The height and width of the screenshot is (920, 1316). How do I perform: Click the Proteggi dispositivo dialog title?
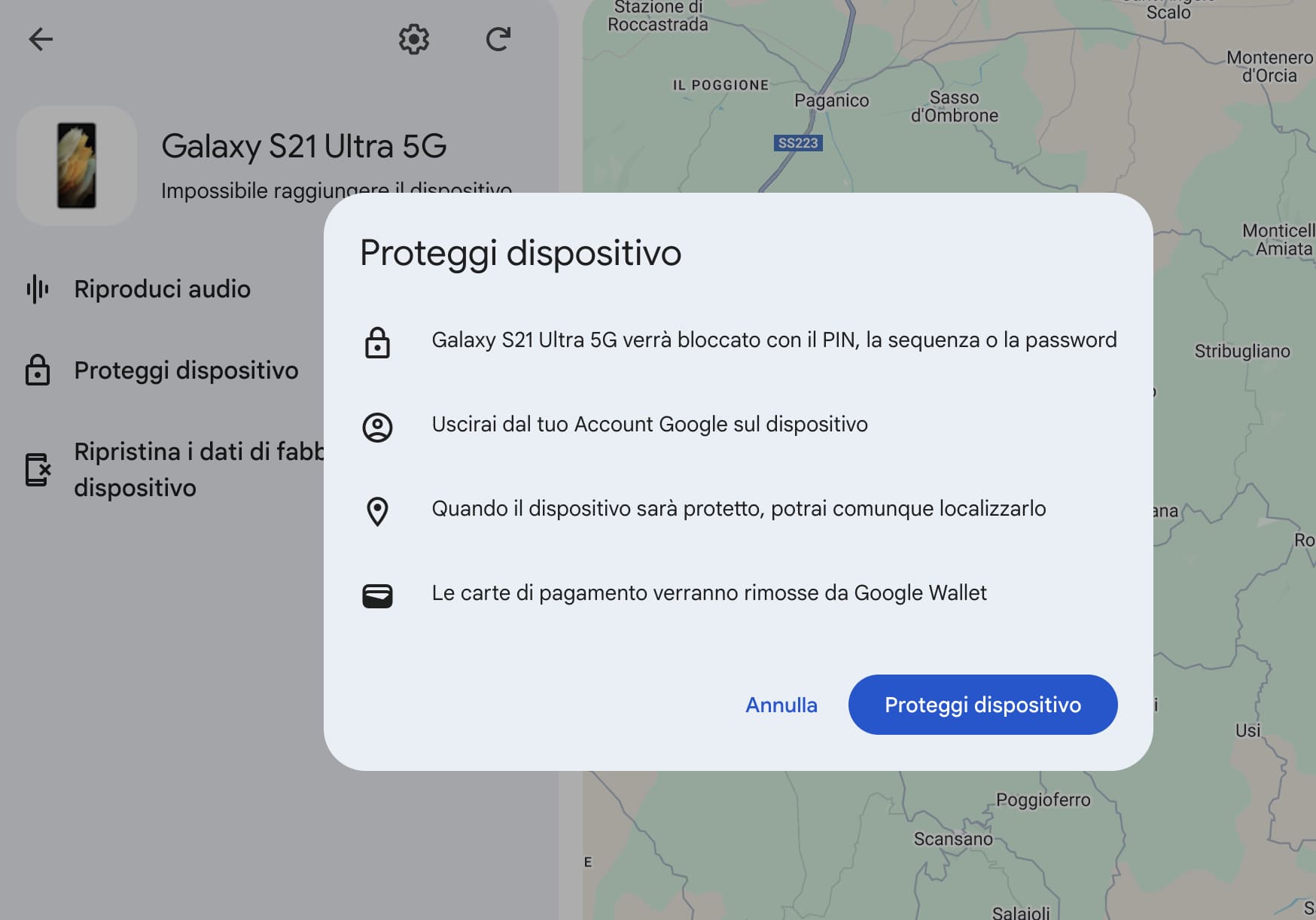520,253
